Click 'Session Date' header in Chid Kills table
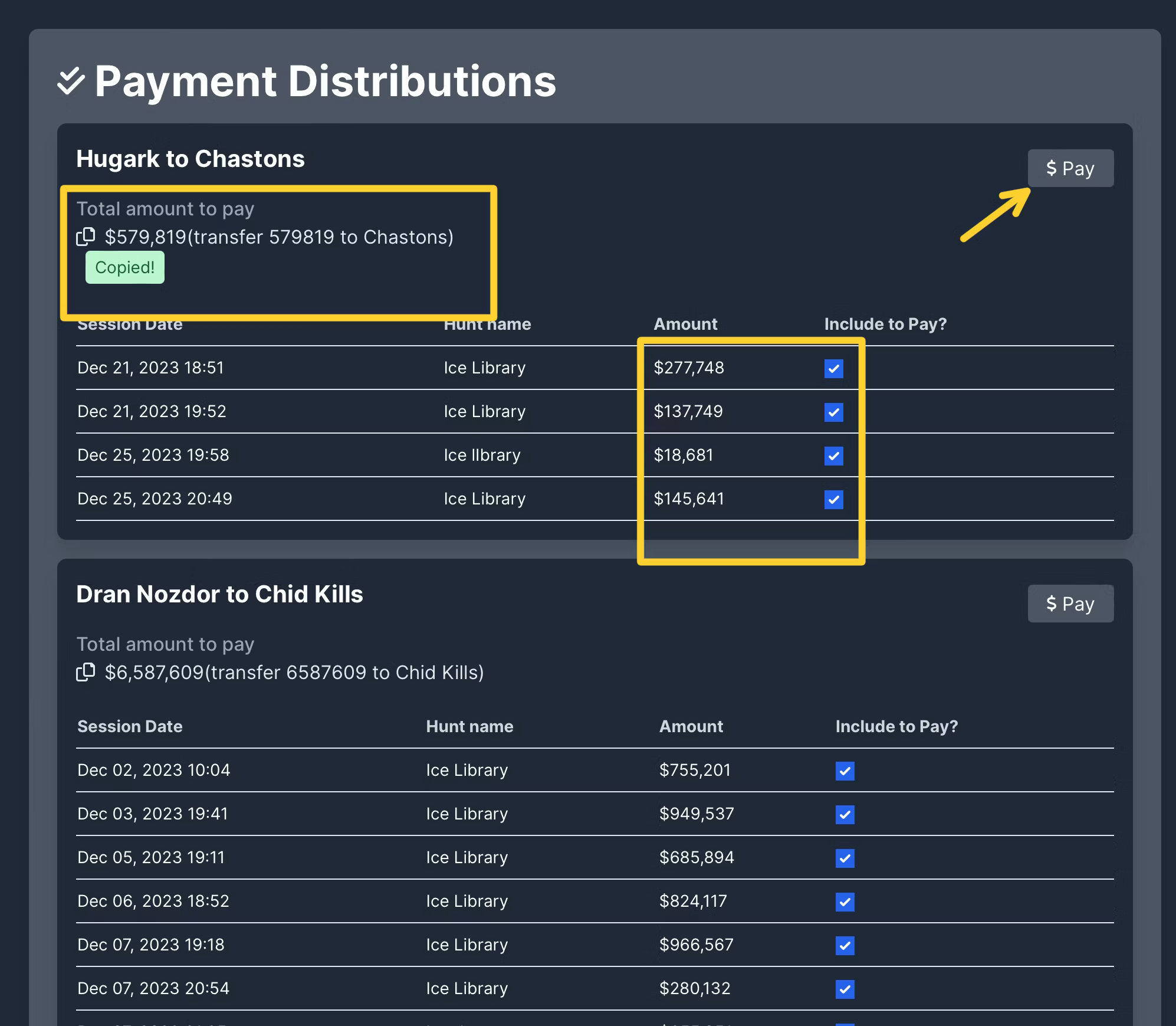Image resolution: width=1176 pixels, height=1026 pixels. (130, 726)
